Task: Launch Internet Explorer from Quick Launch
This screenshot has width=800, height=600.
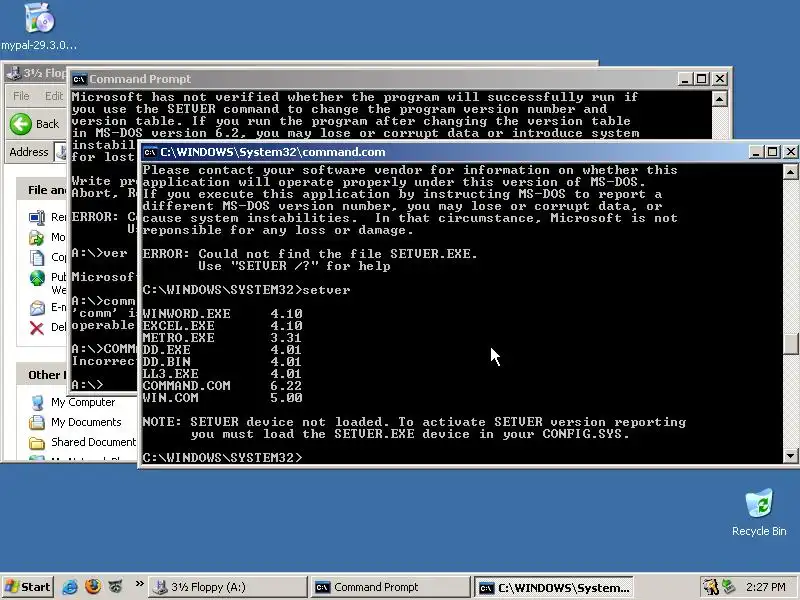Action: (x=69, y=587)
